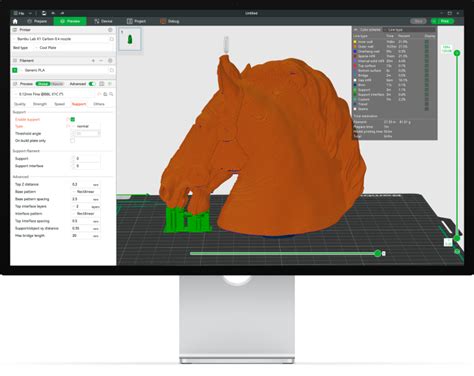Viewport: 474px width, 376px height.
Task: Click the redo arrow in title bar
Action: click(x=62, y=13)
